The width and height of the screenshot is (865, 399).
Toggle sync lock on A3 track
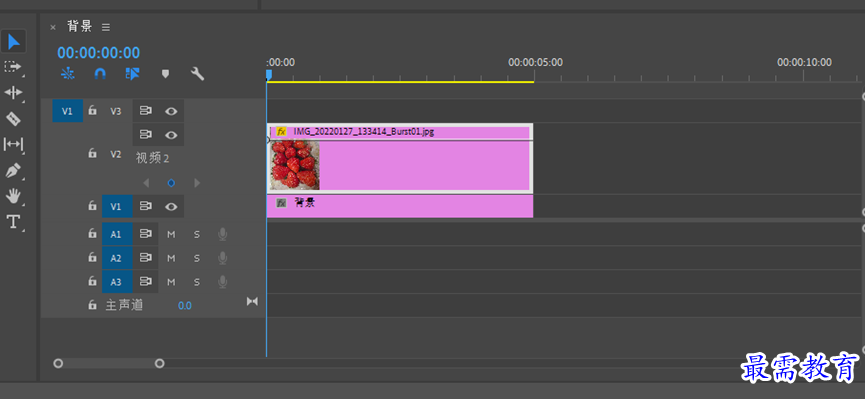tap(146, 282)
